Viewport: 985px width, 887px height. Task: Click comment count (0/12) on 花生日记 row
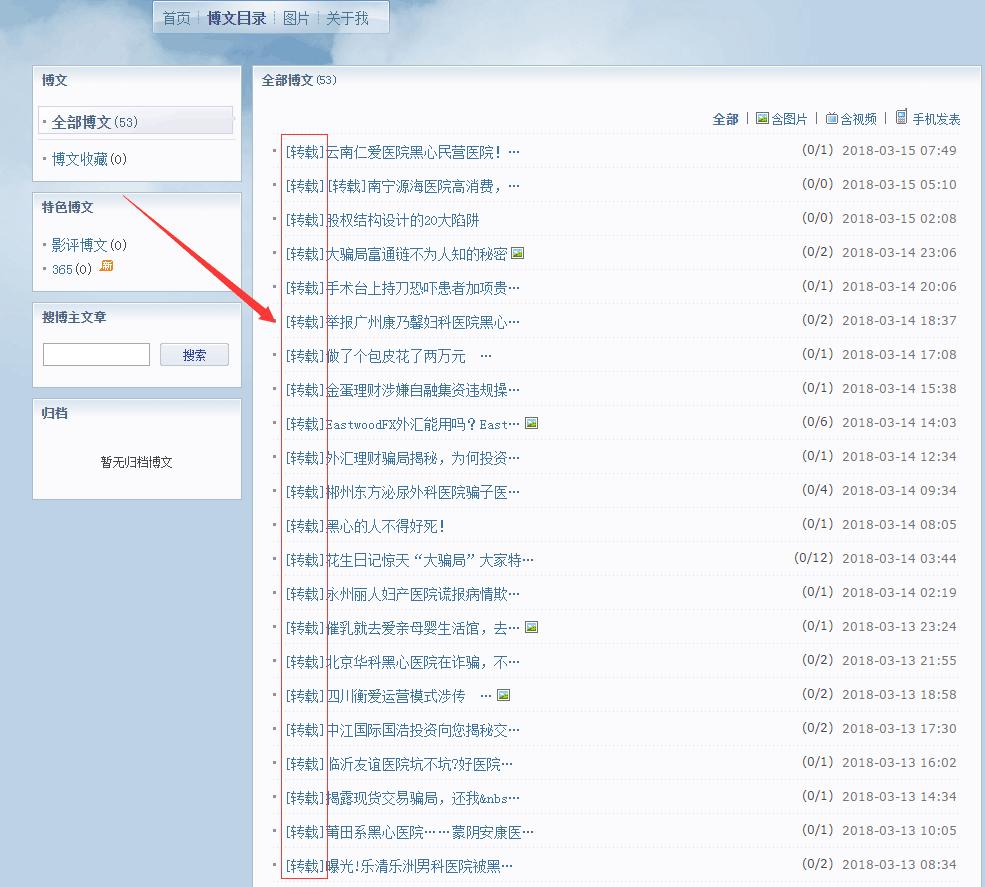[x=814, y=558]
